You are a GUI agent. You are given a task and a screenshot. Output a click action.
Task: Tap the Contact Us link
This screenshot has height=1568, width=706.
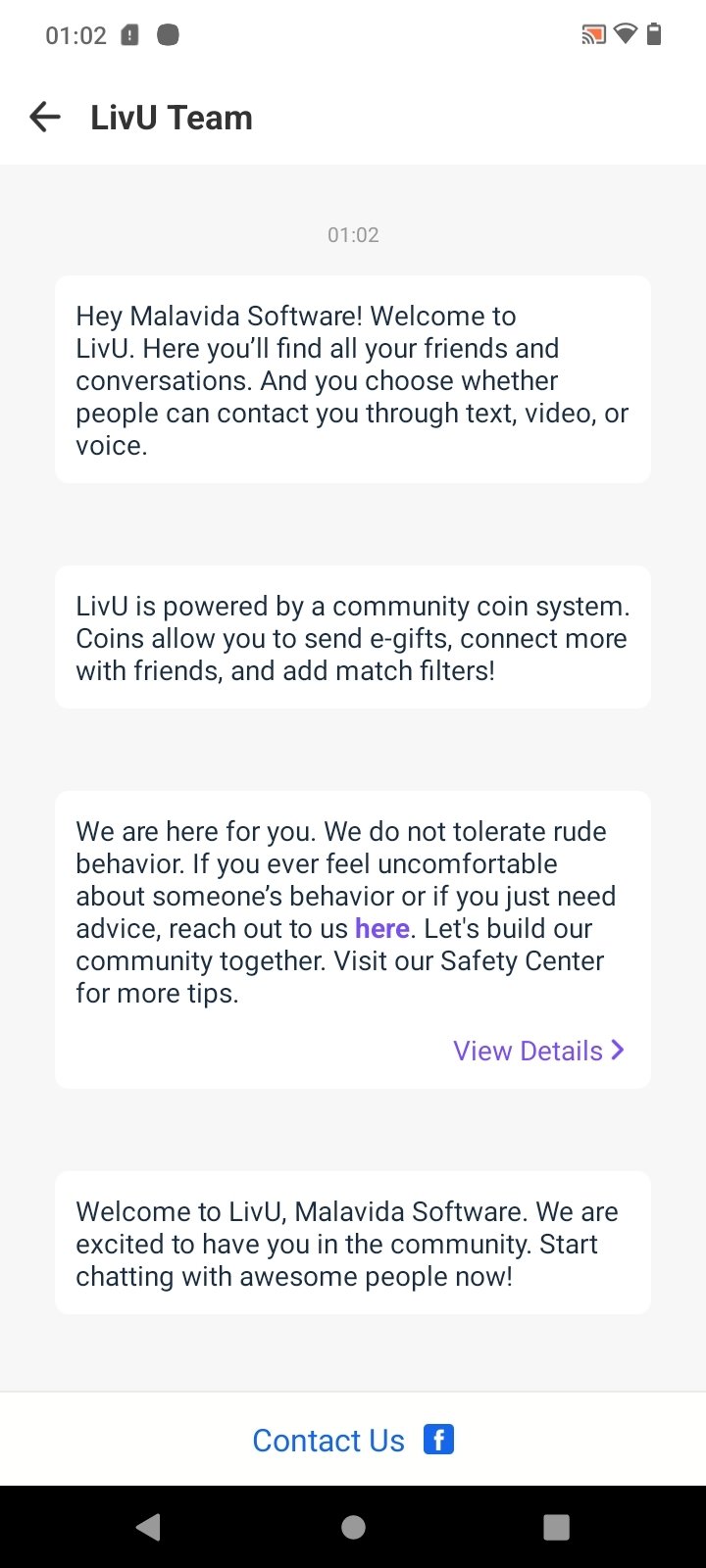[x=328, y=1440]
